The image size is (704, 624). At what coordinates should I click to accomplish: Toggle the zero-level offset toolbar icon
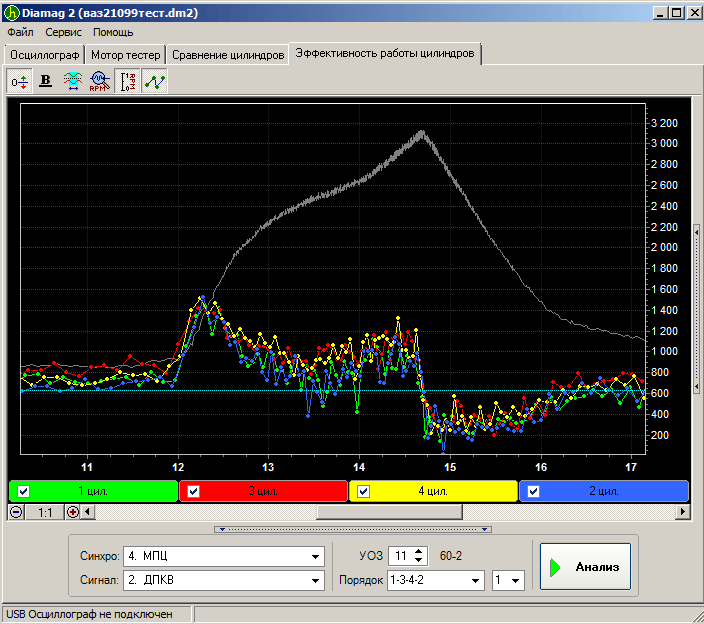point(19,81)
